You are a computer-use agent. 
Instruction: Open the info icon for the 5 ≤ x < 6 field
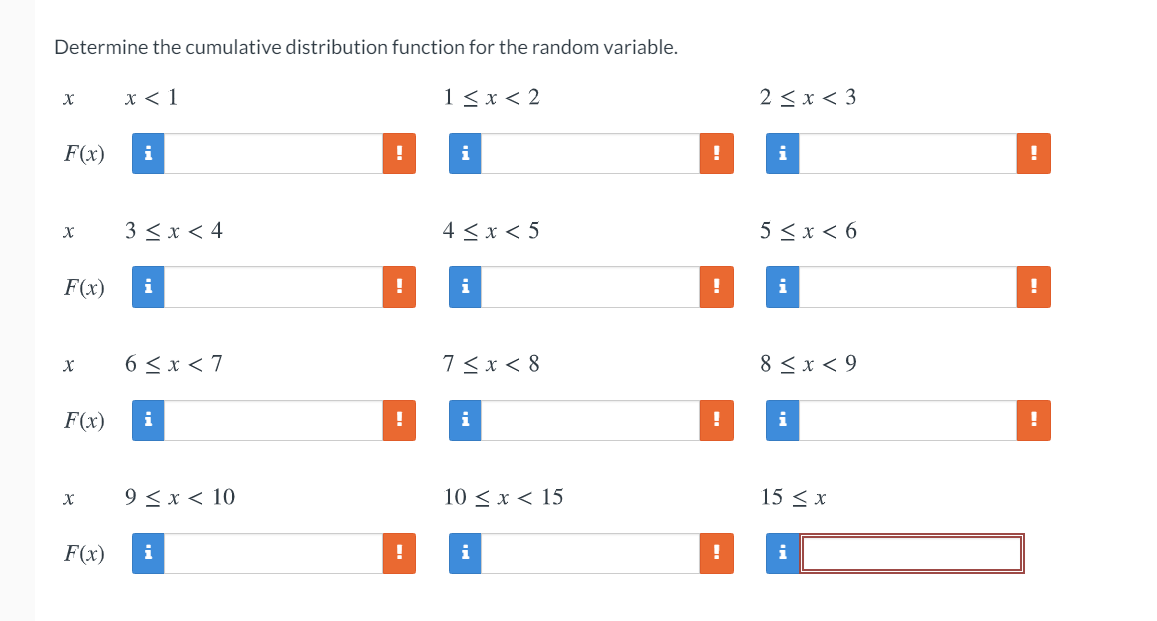click(782, 287)
